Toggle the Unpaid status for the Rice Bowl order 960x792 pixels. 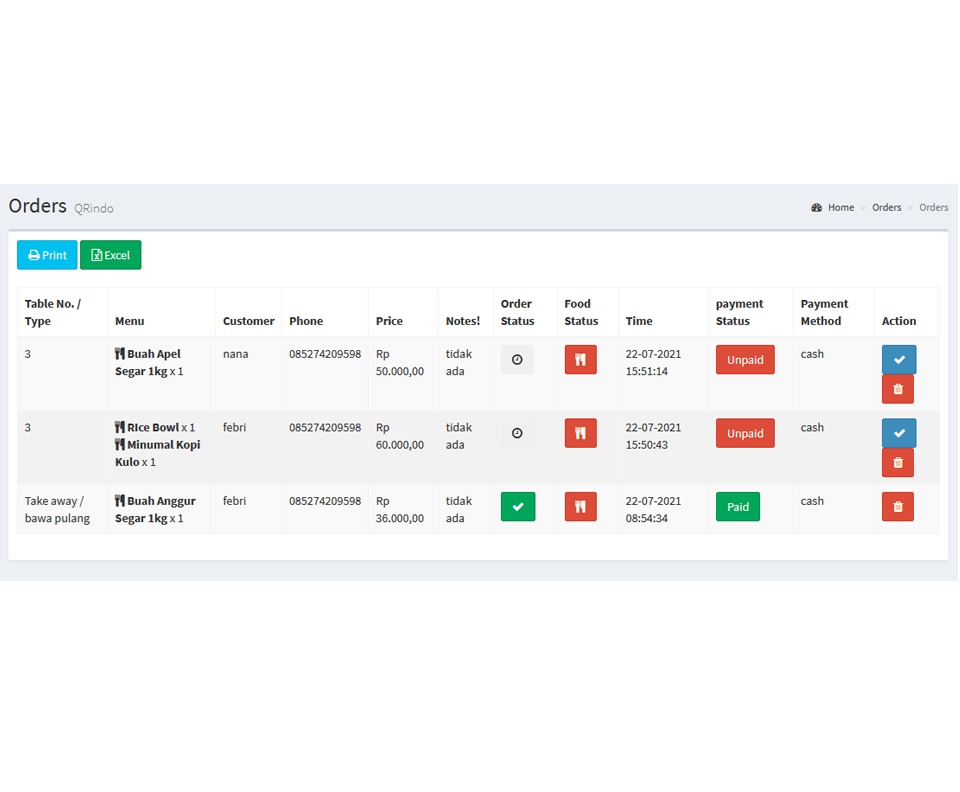tap(745, 433)
